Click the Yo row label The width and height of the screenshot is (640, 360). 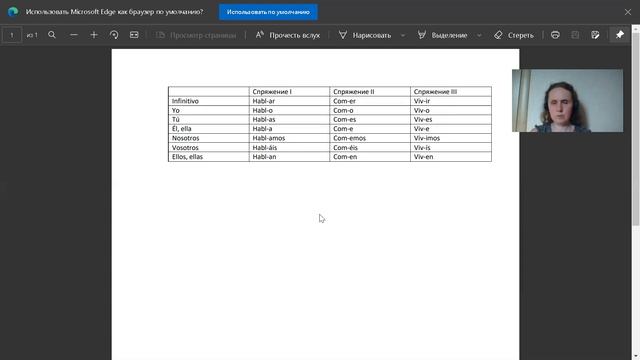[209, 110]
